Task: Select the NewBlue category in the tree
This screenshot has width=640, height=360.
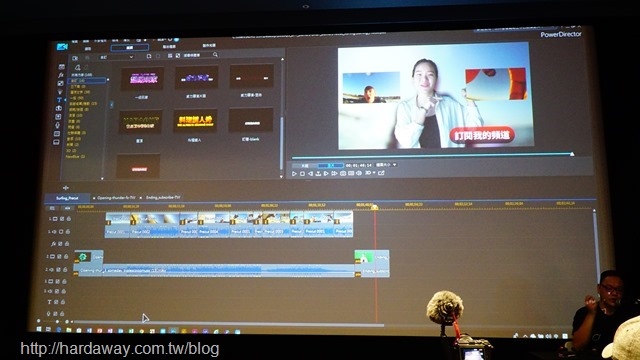Action: tap(75, 156)
